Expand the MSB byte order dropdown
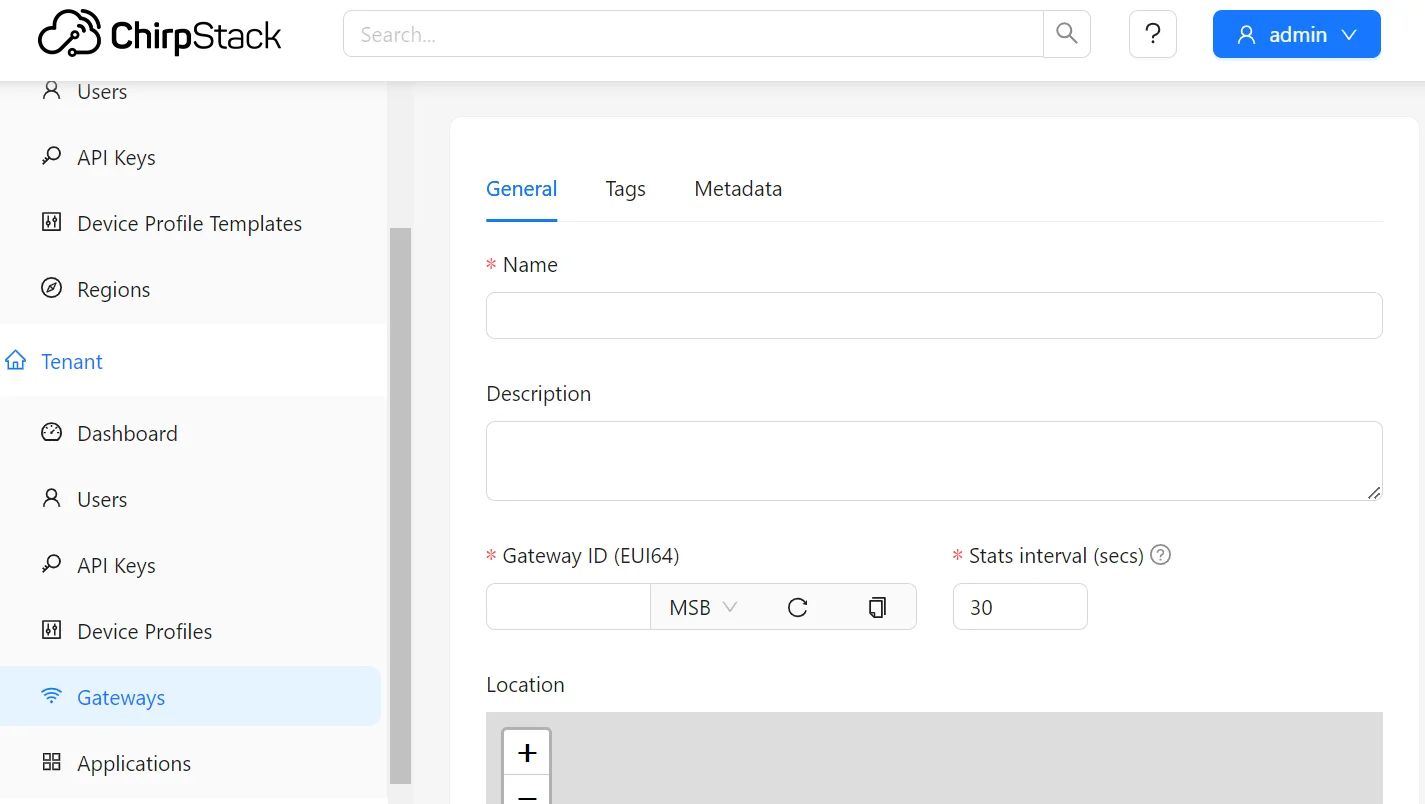Image resolution: width=1425 pixels, height=804 pixels. (x=703, y=607)
